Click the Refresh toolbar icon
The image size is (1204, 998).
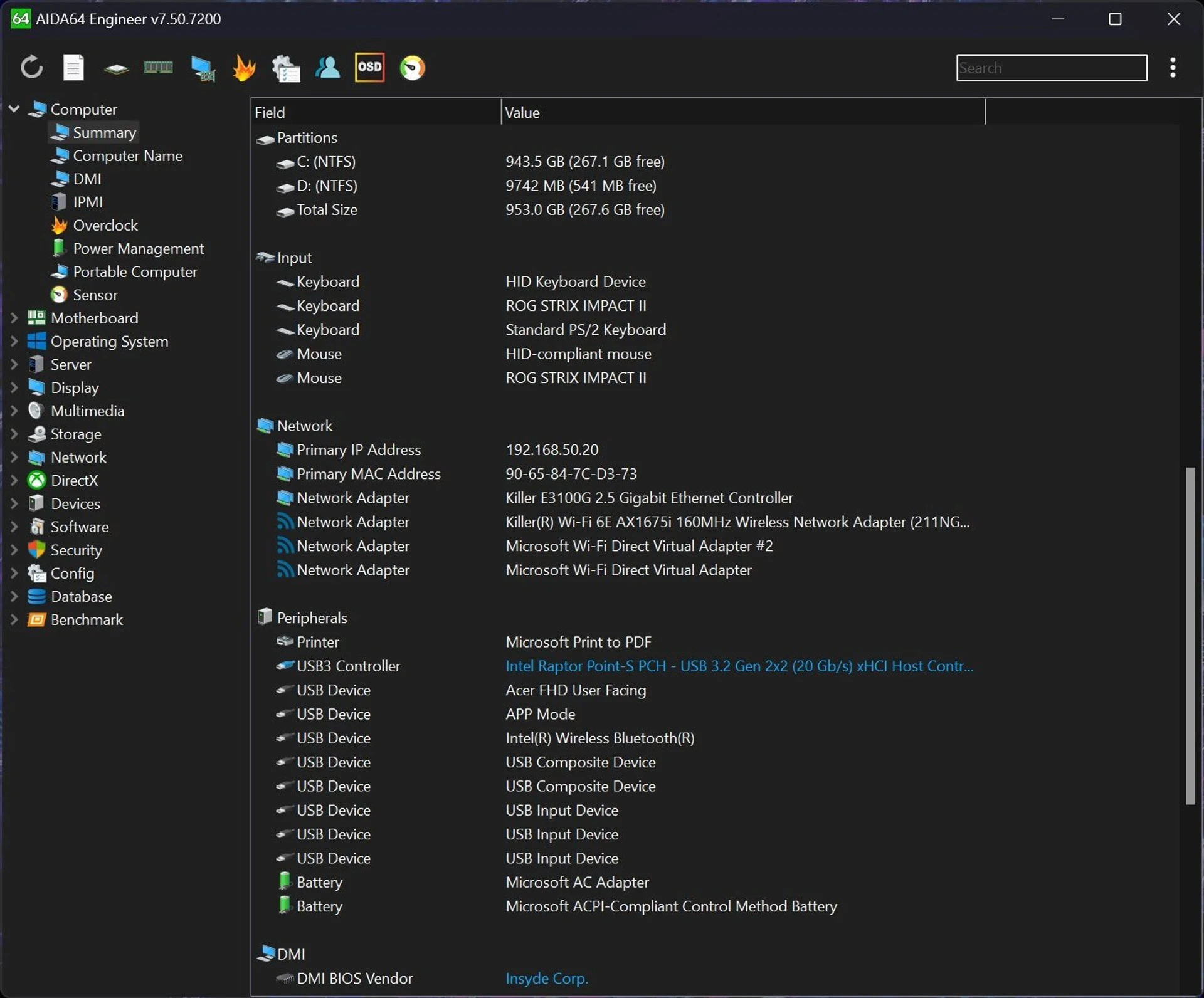[31, 68]
